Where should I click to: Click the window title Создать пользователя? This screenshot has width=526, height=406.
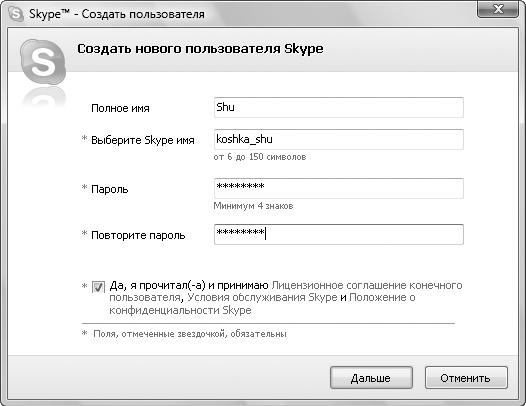point(143,14)
